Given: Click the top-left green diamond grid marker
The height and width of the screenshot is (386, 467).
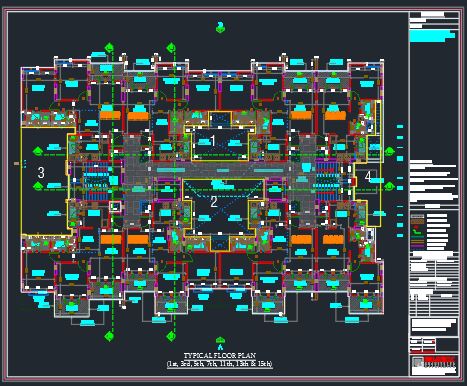Looking at the screenshot, I should tap(109, 48).
